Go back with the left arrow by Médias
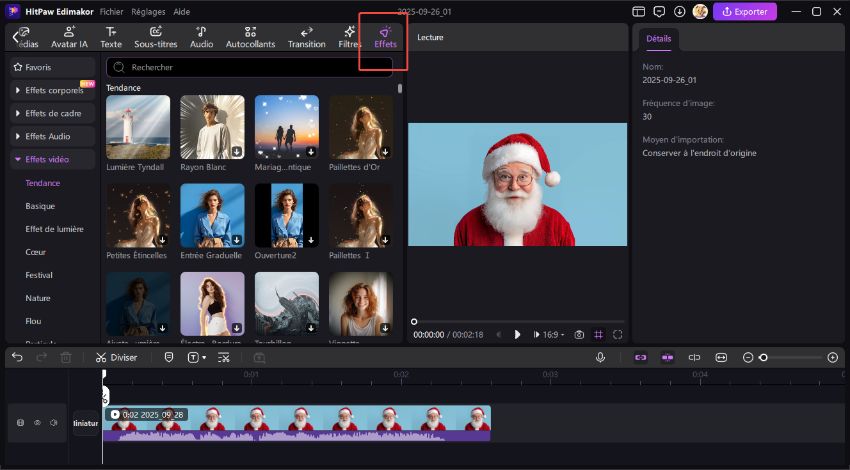The height and width of the screenshot is (470, 850). click(15, 37)
